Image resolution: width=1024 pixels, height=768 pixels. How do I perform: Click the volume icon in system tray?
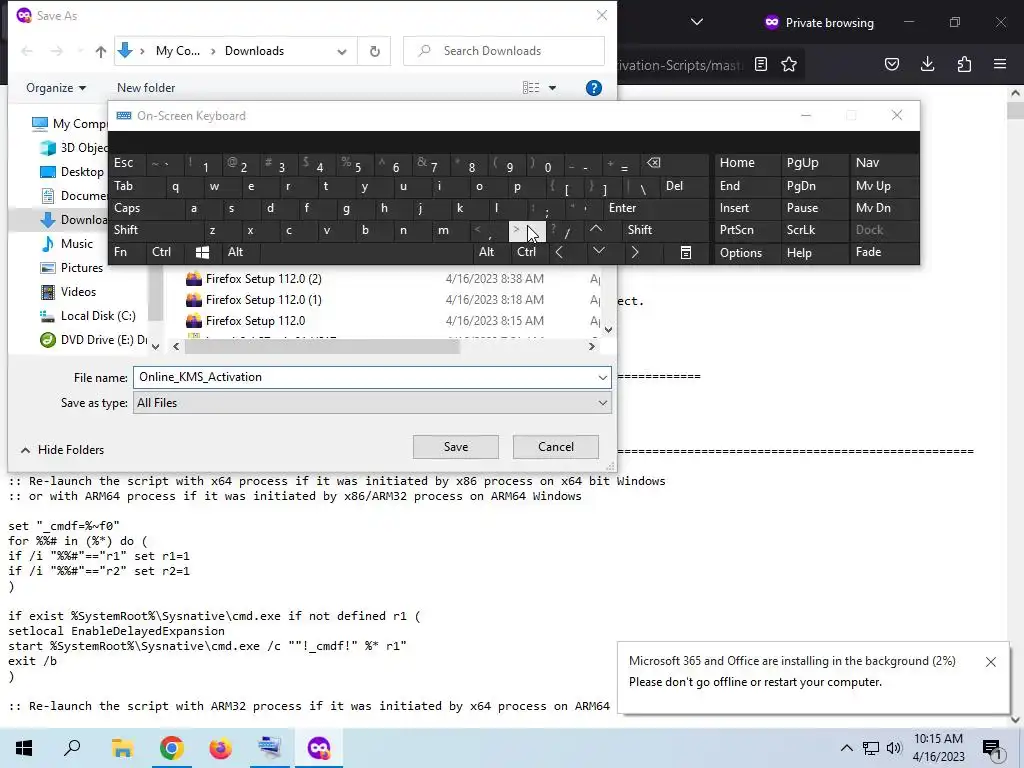[x=894, y=748]
